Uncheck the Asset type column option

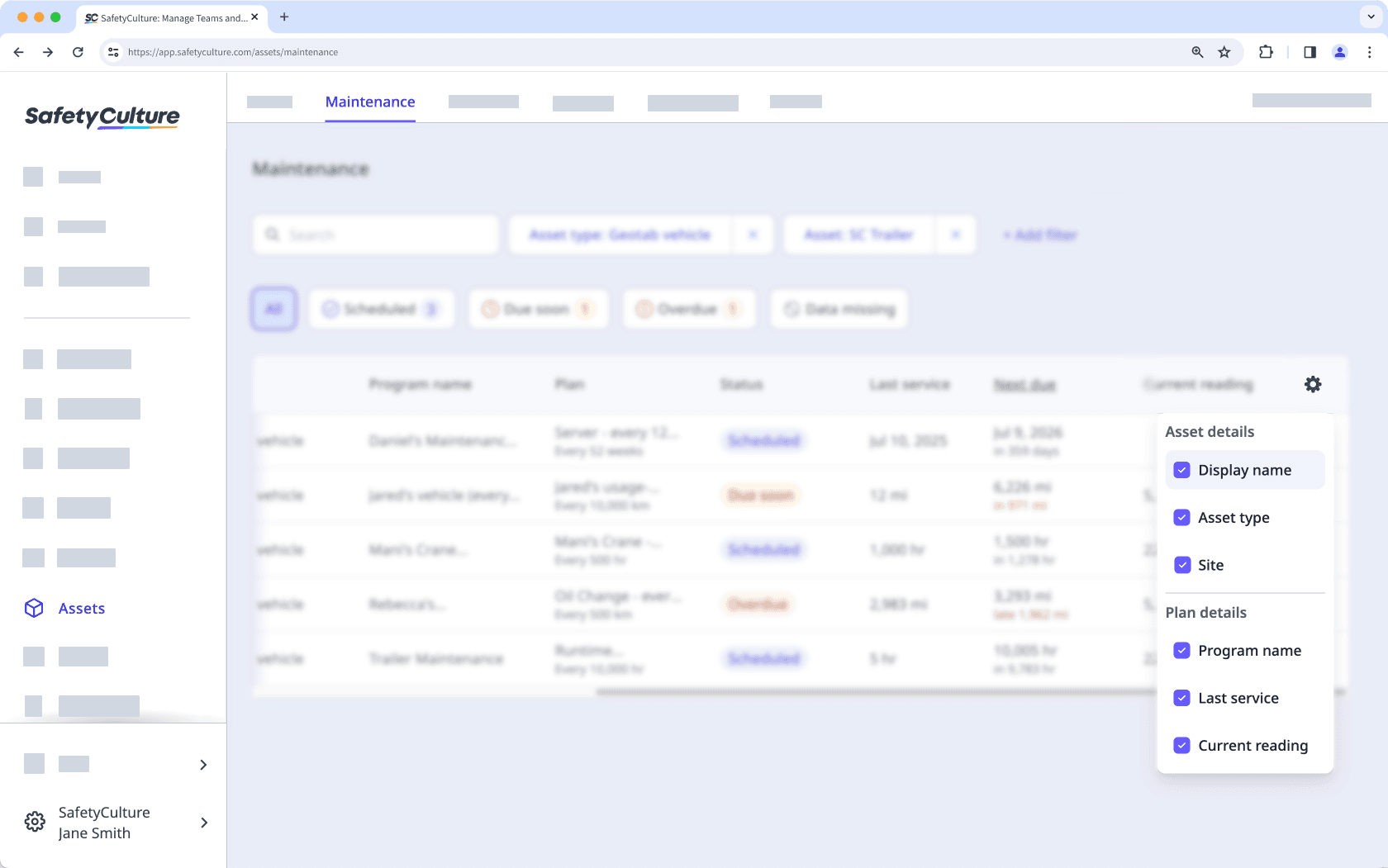pyautogui.click(x=1182, y=517)
